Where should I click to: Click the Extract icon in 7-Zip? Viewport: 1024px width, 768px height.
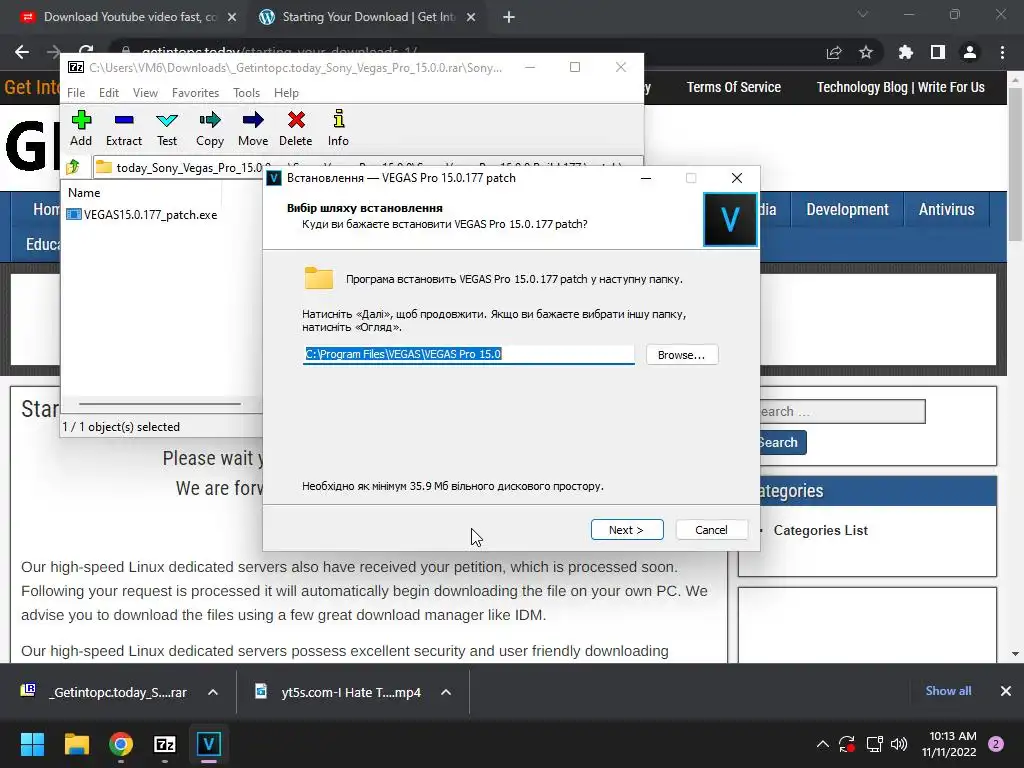pyautogui.click(x=123, y=128)
